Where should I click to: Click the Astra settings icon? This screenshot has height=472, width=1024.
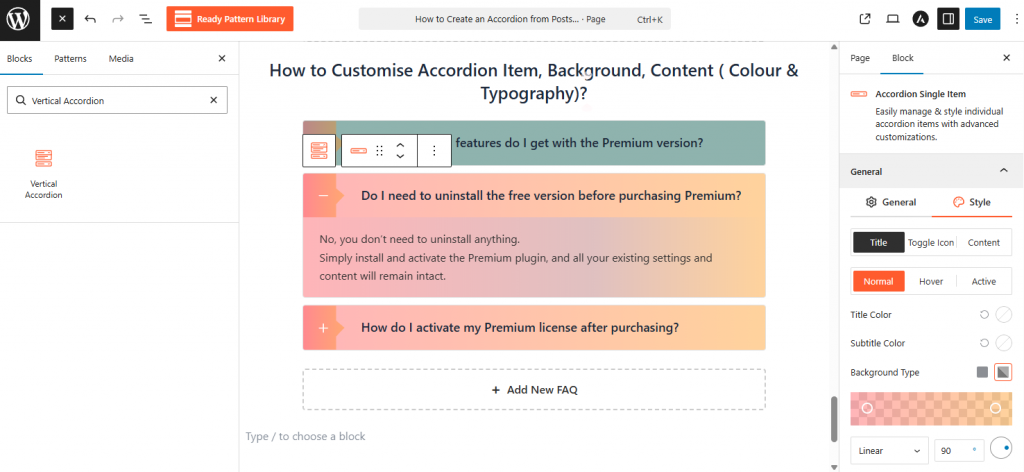(920, 19)
